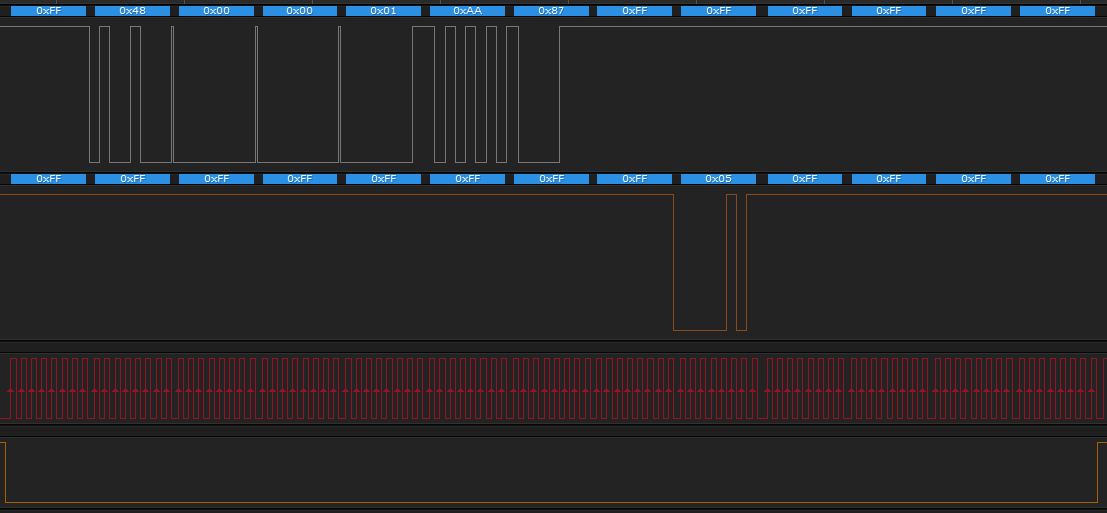Click the 0x00 bubble right after 0x48
The width and height of the screenshot is (1107, 513).
pos(217,11)
